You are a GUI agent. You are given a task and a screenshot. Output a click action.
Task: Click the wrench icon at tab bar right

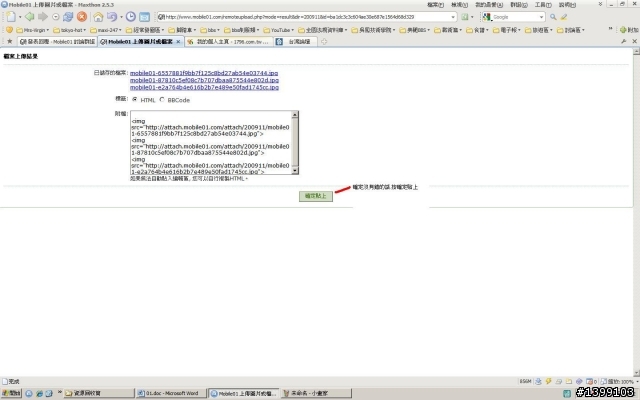(624, 42)
